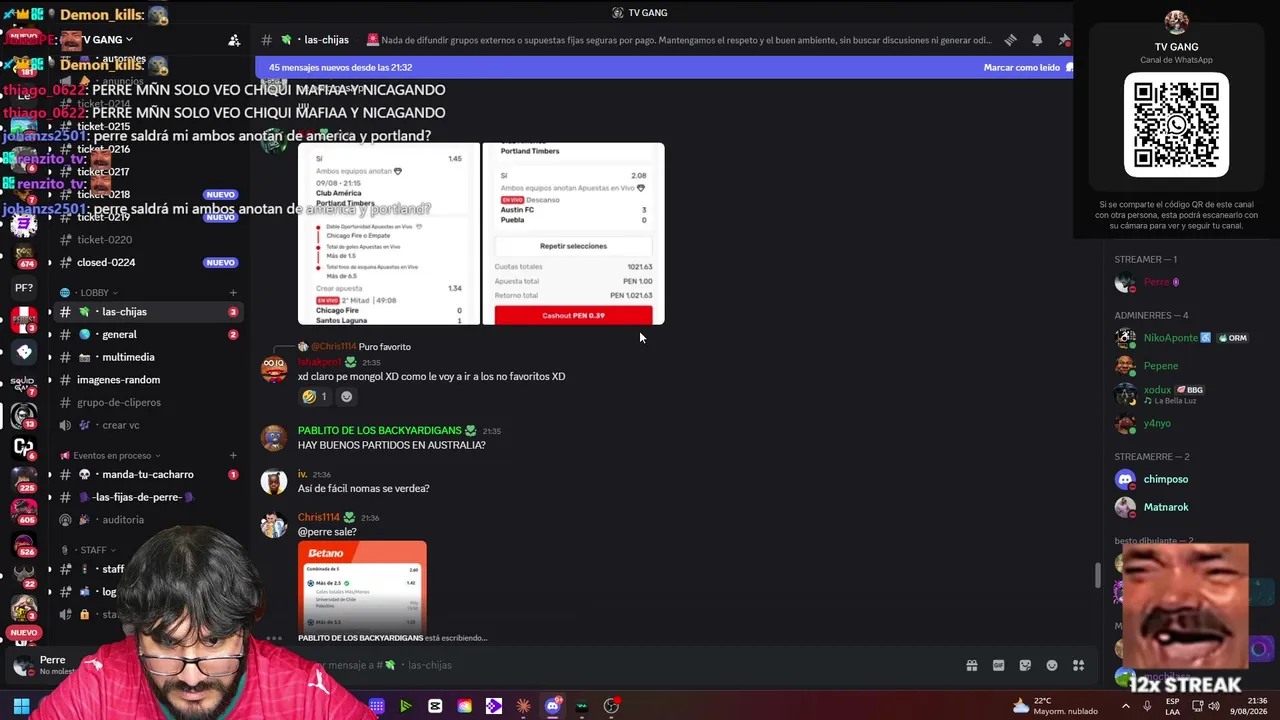Open the auditoria stage channel
This screenshot has width=1280, height=720.
tap(149, 520)
